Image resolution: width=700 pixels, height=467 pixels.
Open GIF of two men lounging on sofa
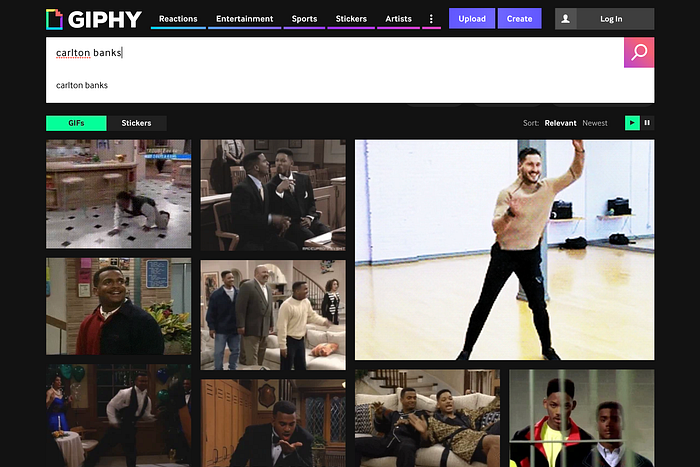click(428, 418)
